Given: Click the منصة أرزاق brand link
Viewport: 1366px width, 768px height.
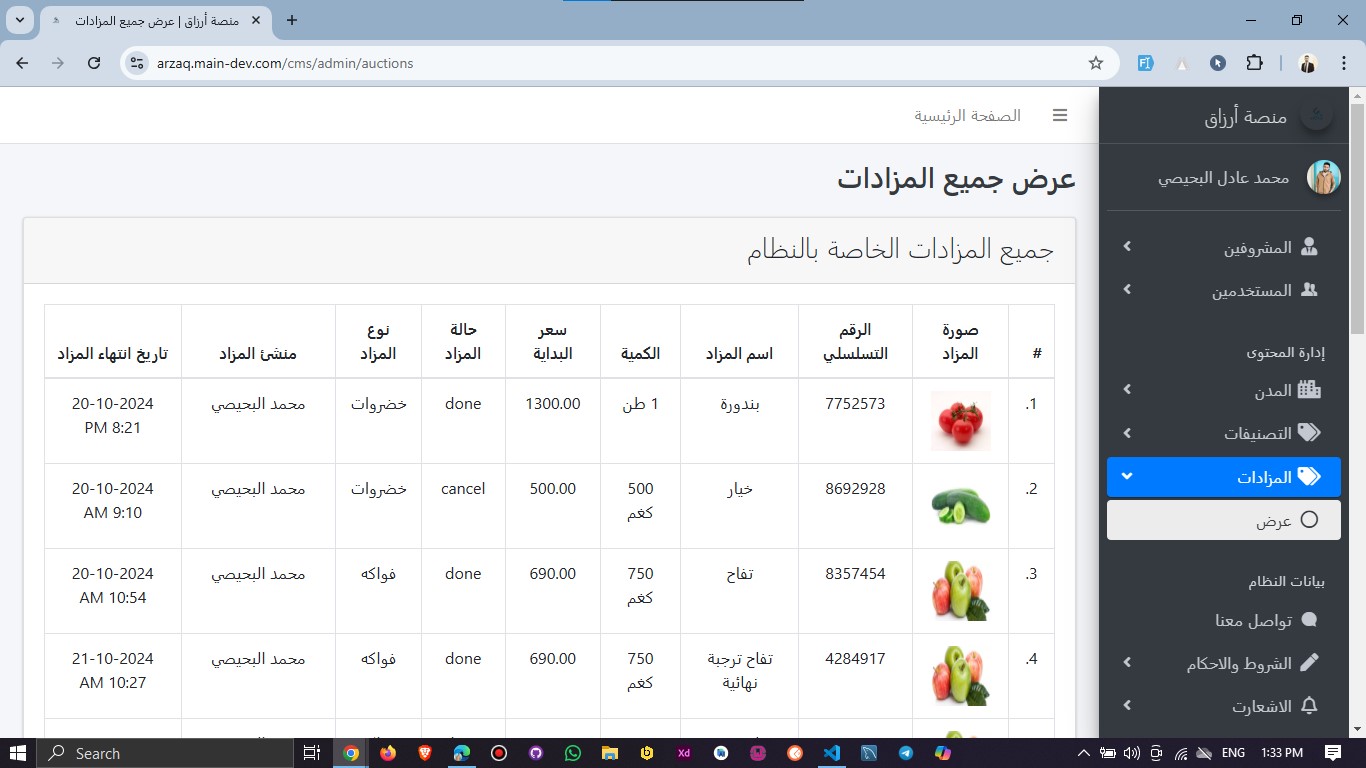Looking at the screenshot, I should [x=1245, y=117].
